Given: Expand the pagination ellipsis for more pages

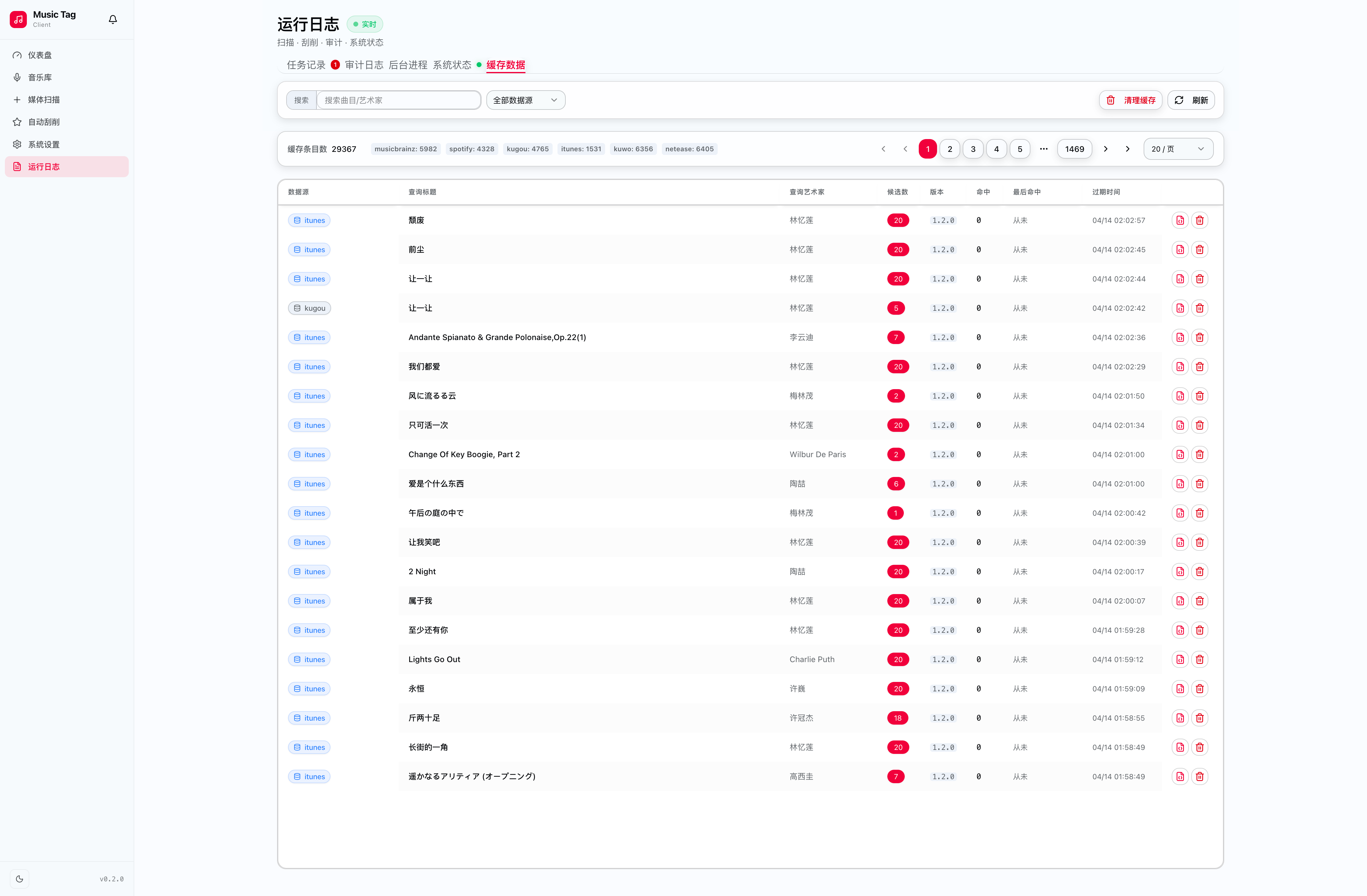Looking at the screenshot, I should (1044, 149).
